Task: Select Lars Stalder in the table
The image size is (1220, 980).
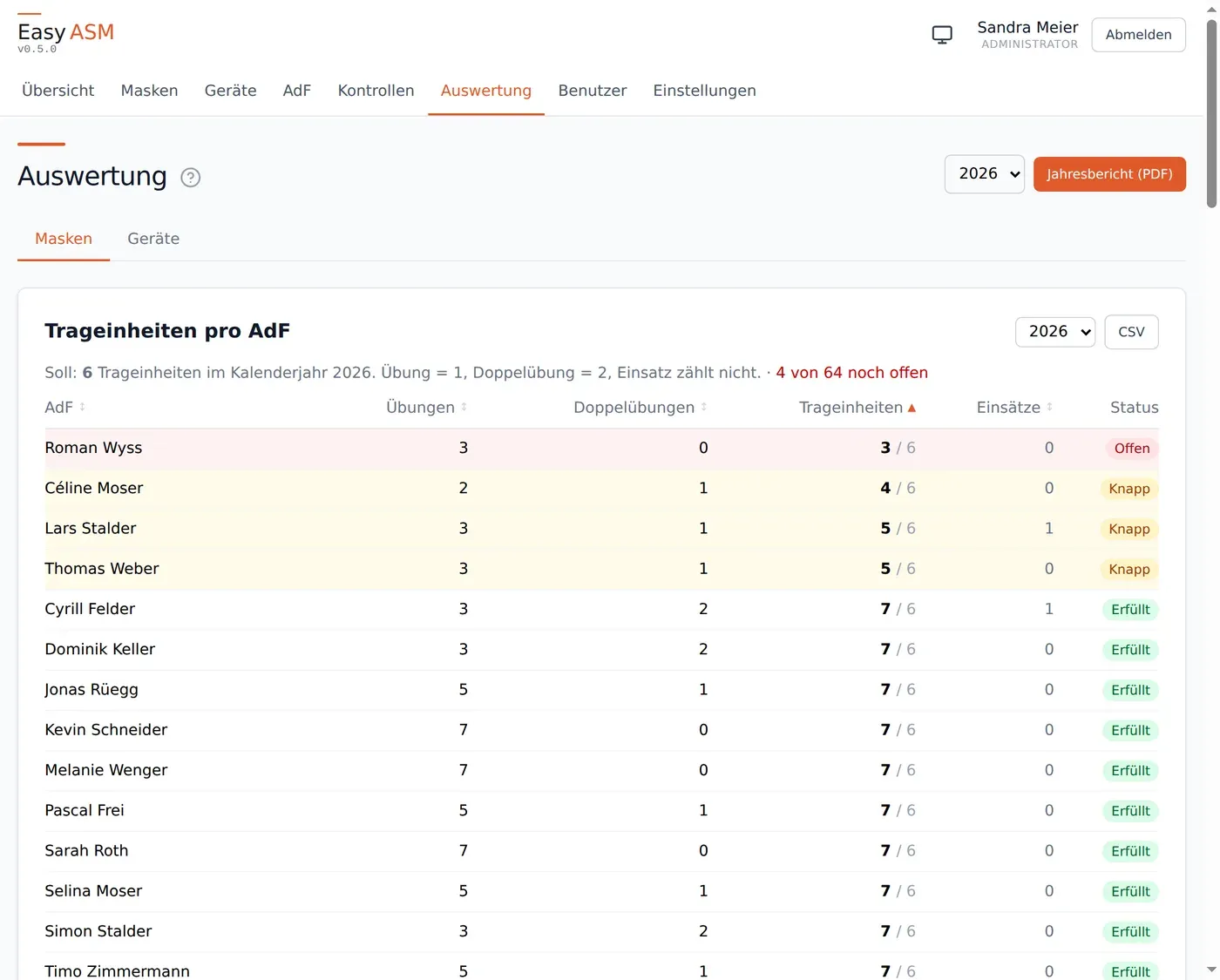Action: [91, 529]
